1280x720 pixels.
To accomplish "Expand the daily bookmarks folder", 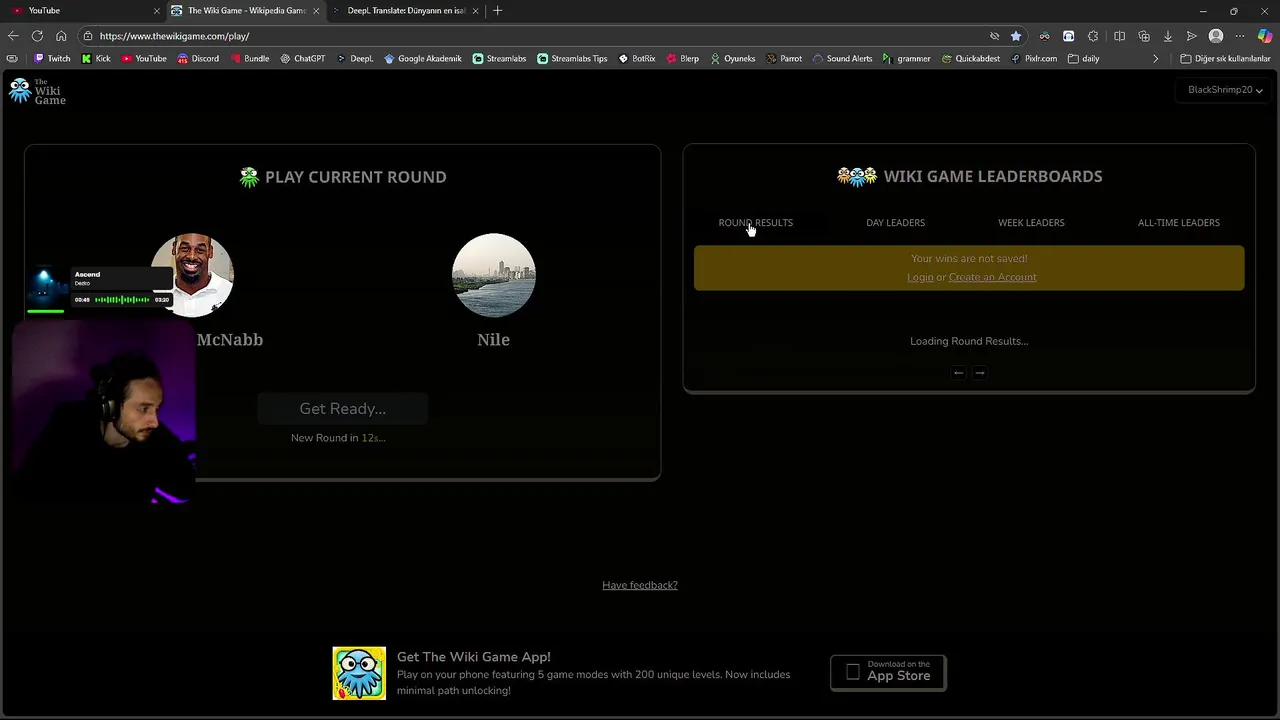I will (x=1083, y=59).
